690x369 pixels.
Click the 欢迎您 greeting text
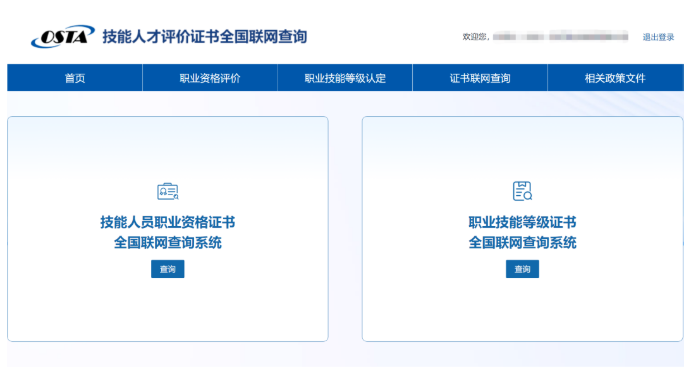click(476, 37)
